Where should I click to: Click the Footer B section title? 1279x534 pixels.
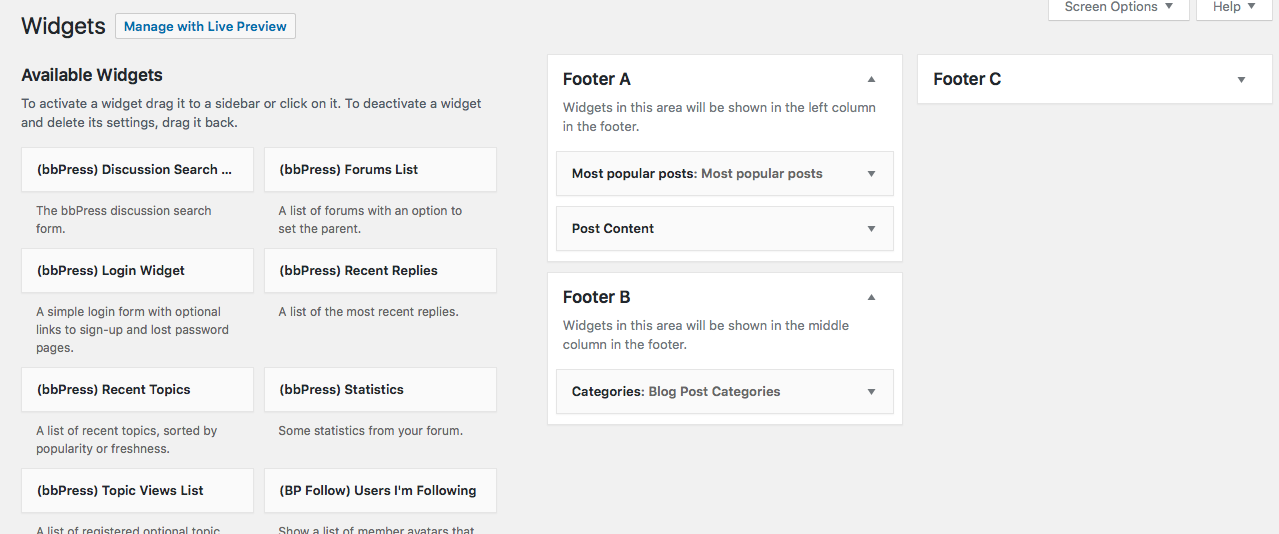tap(597, 298)
